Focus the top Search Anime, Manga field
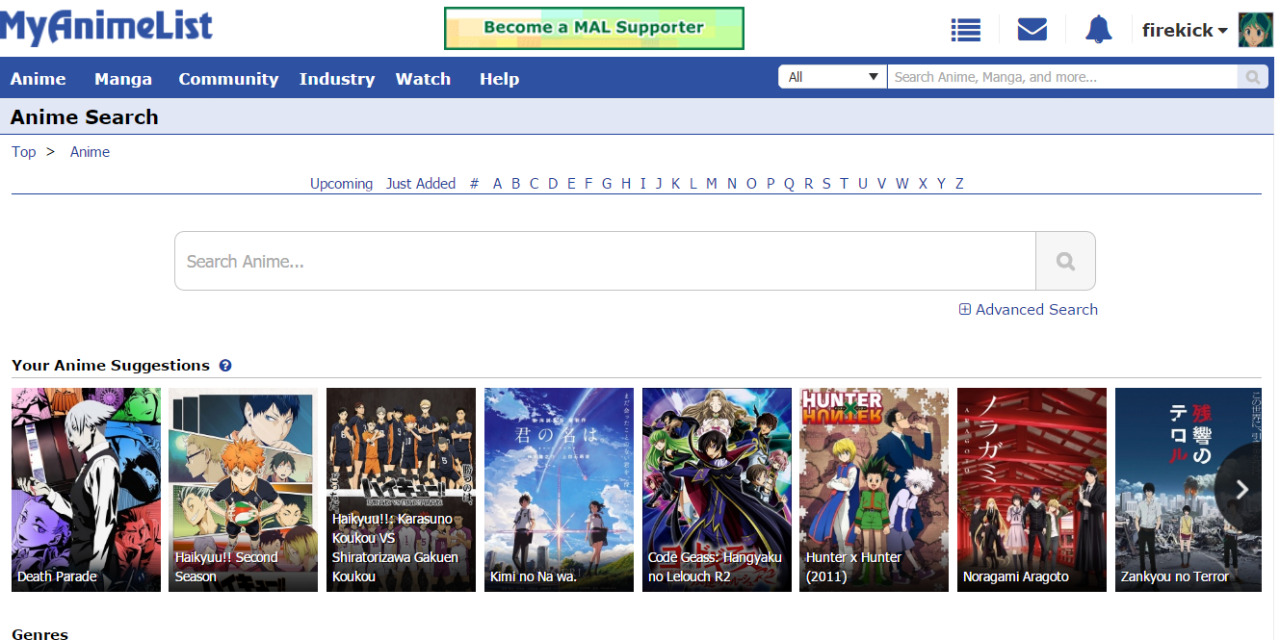The width and height of the screenshot is (1280, 640). point(1062,77)
